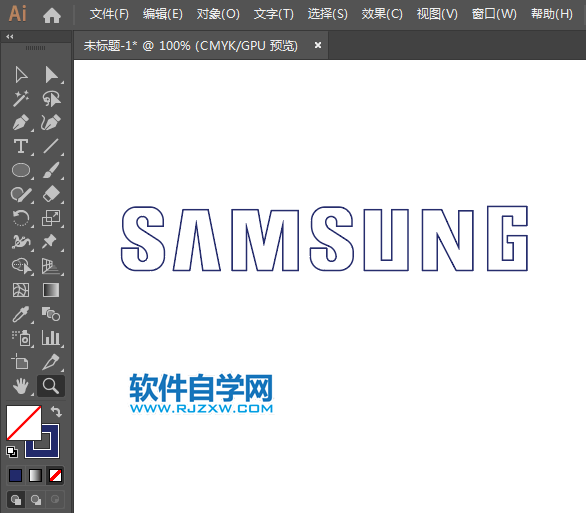The image size is (586, 513).
Task: Choose the Direct Selection tool
Action: (51, 75)
